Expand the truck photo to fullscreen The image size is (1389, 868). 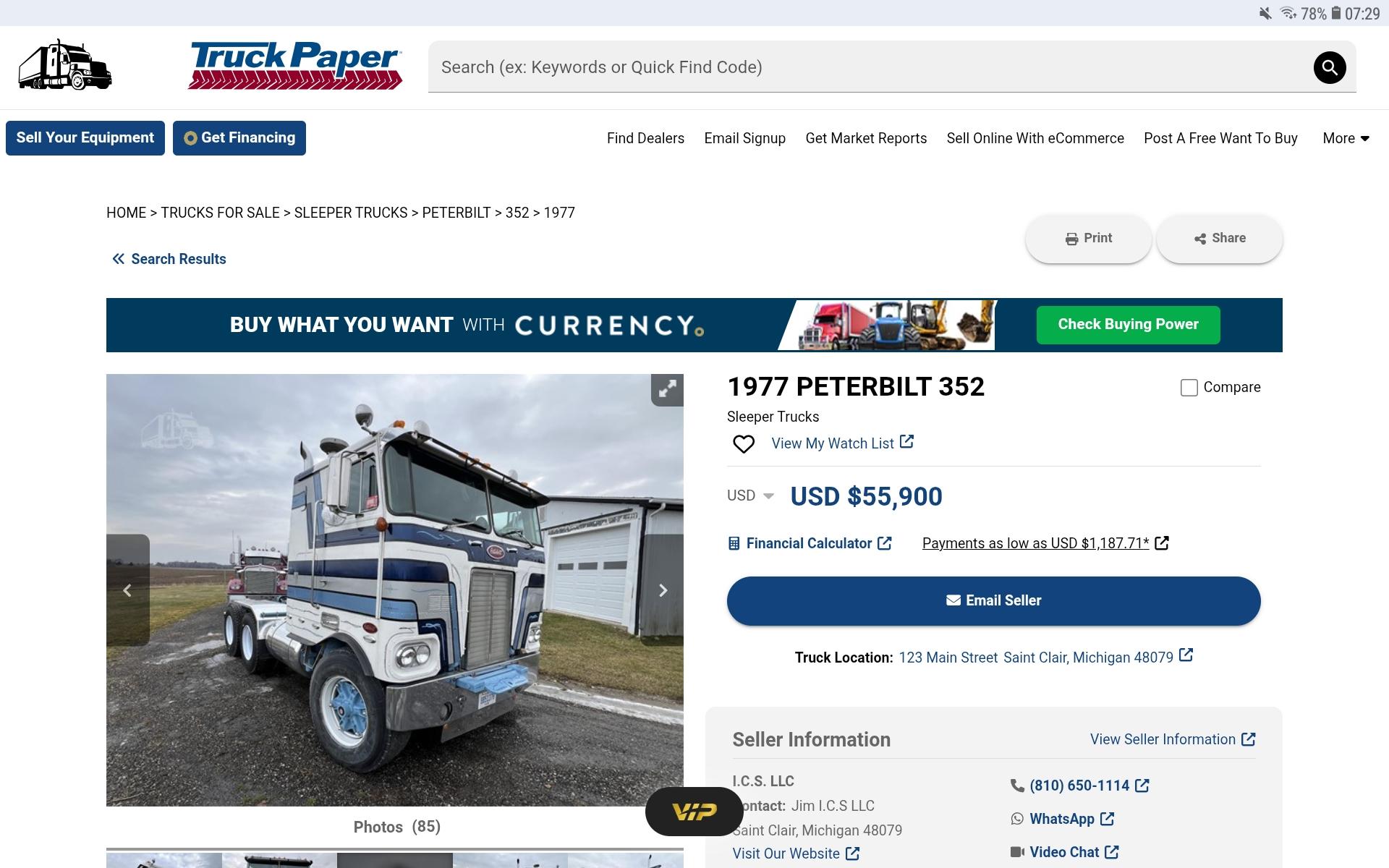667,390
